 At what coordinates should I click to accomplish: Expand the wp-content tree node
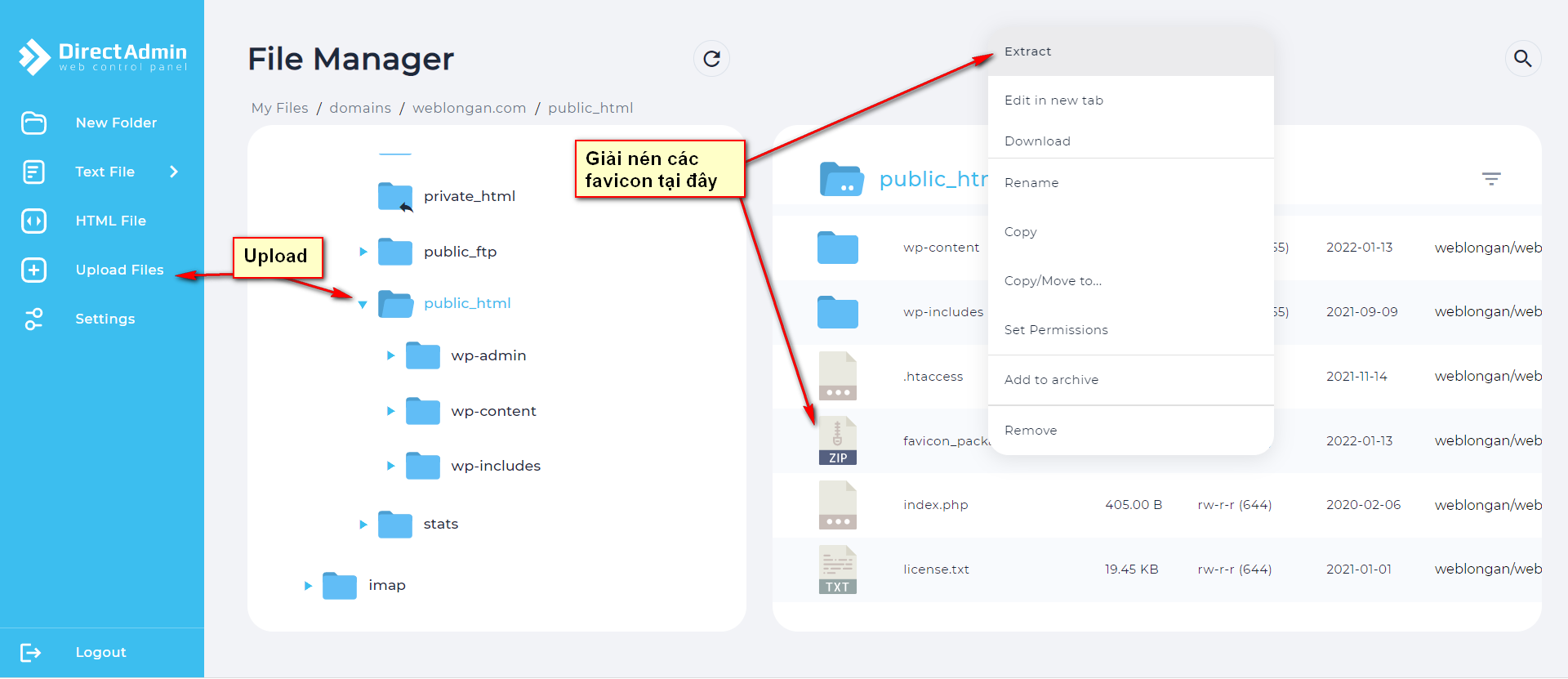(390, 411)
